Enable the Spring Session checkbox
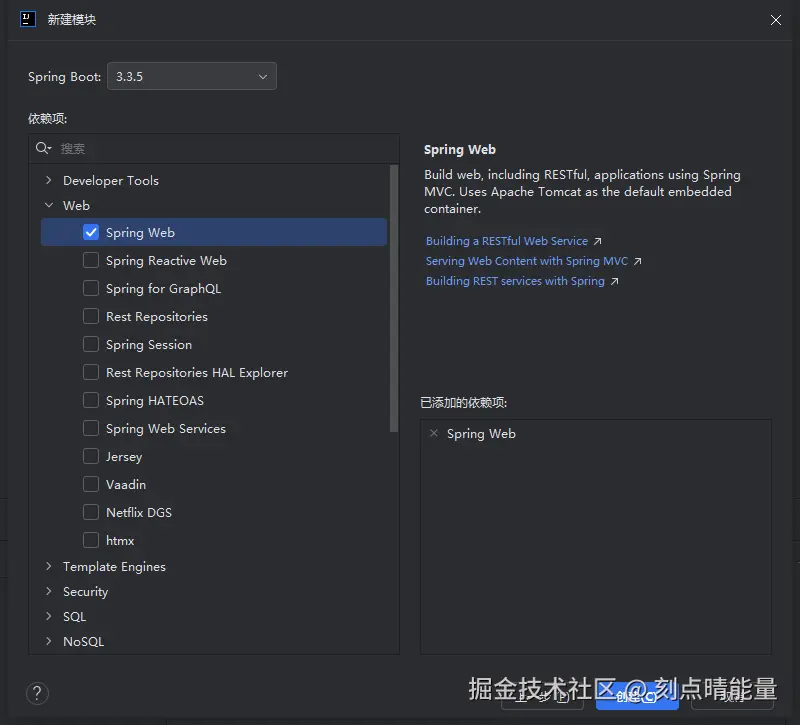Viewport: 800px width, 725px height. tap(91, 344)
